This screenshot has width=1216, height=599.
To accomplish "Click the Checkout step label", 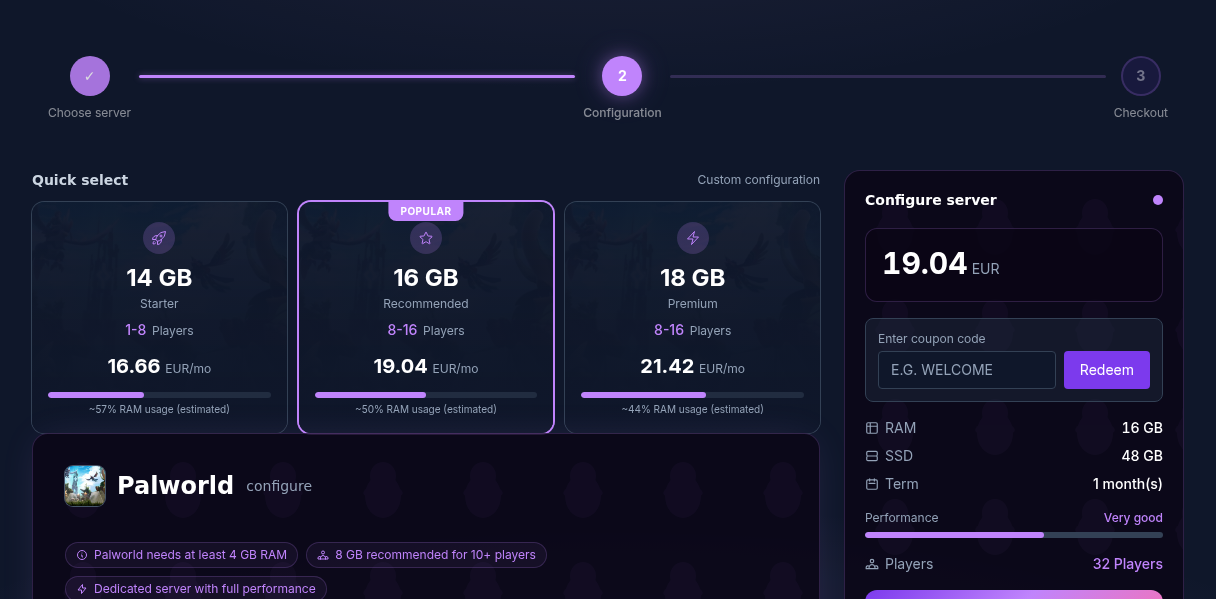I will click(1141, 113).
